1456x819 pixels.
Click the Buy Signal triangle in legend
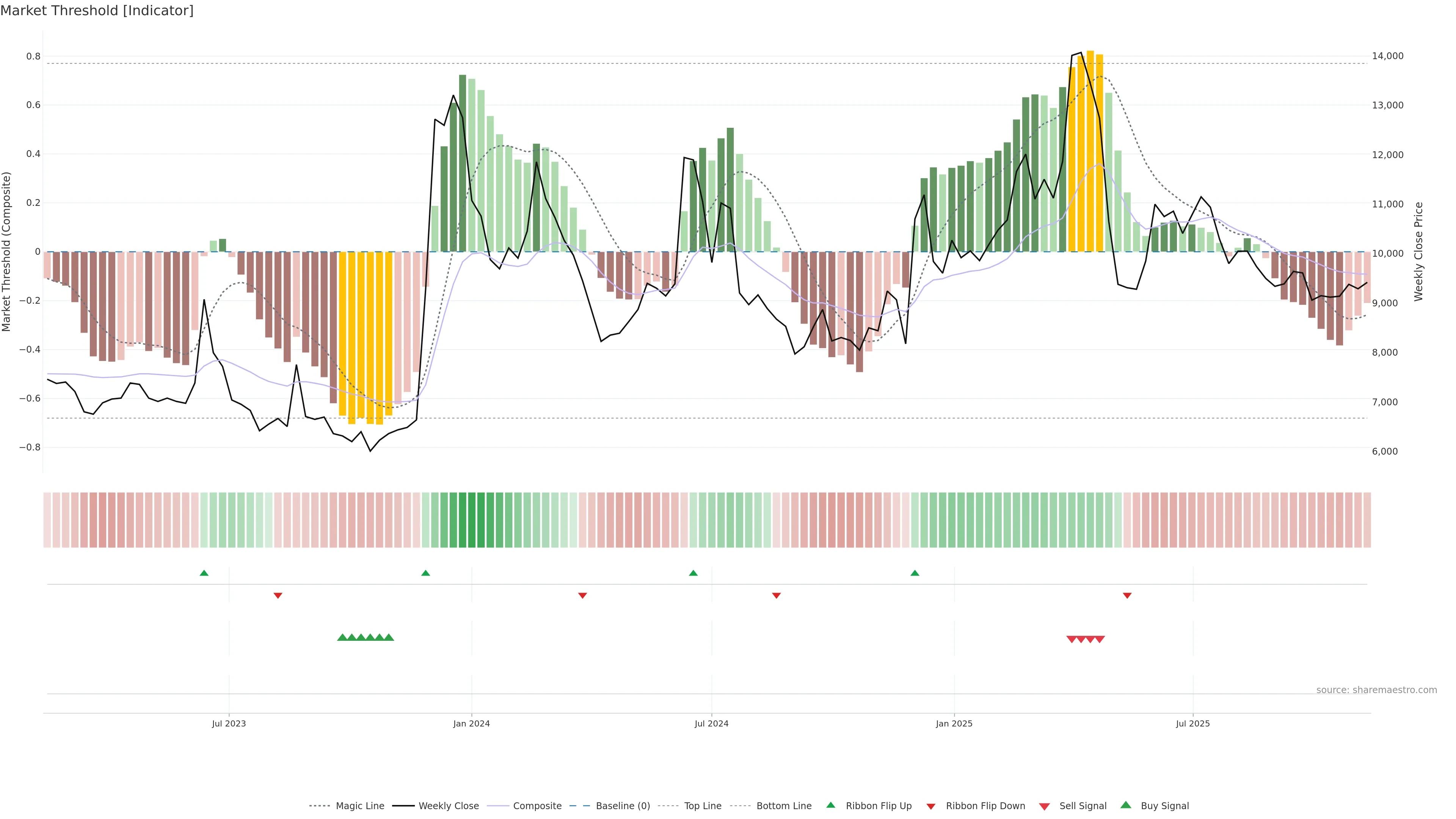coord(1126,805)
